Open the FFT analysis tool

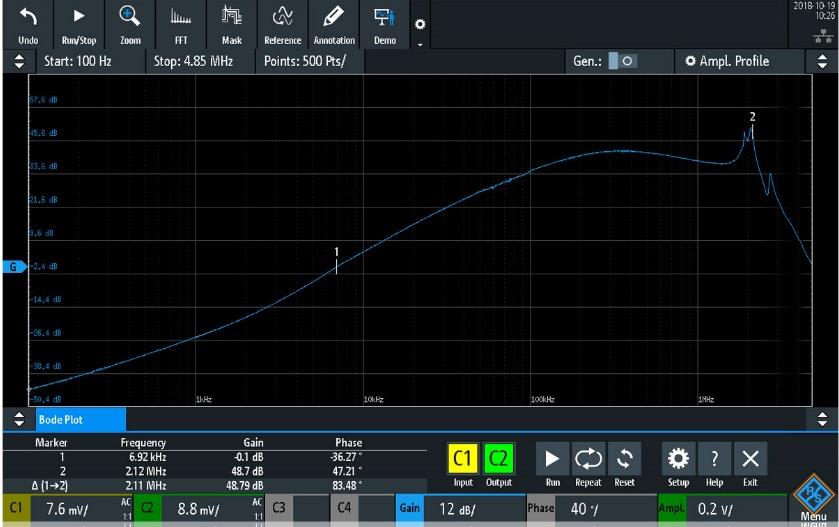[181, 18]
